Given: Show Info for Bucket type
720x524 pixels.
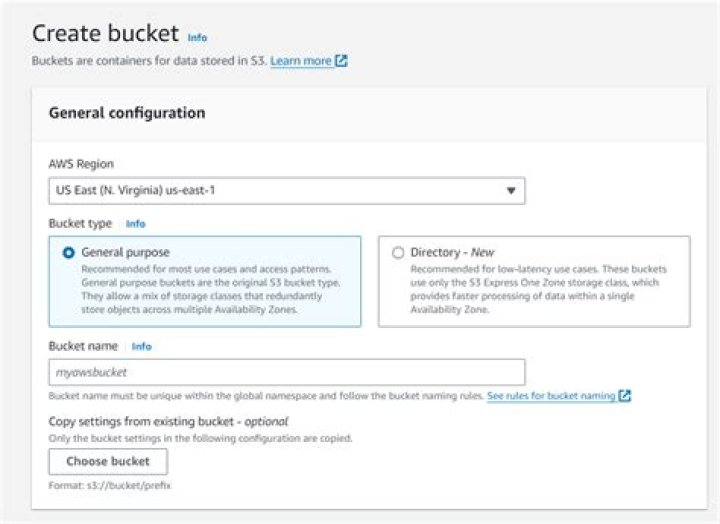Looking at the screenshot, I should click(x=135, y=224).
